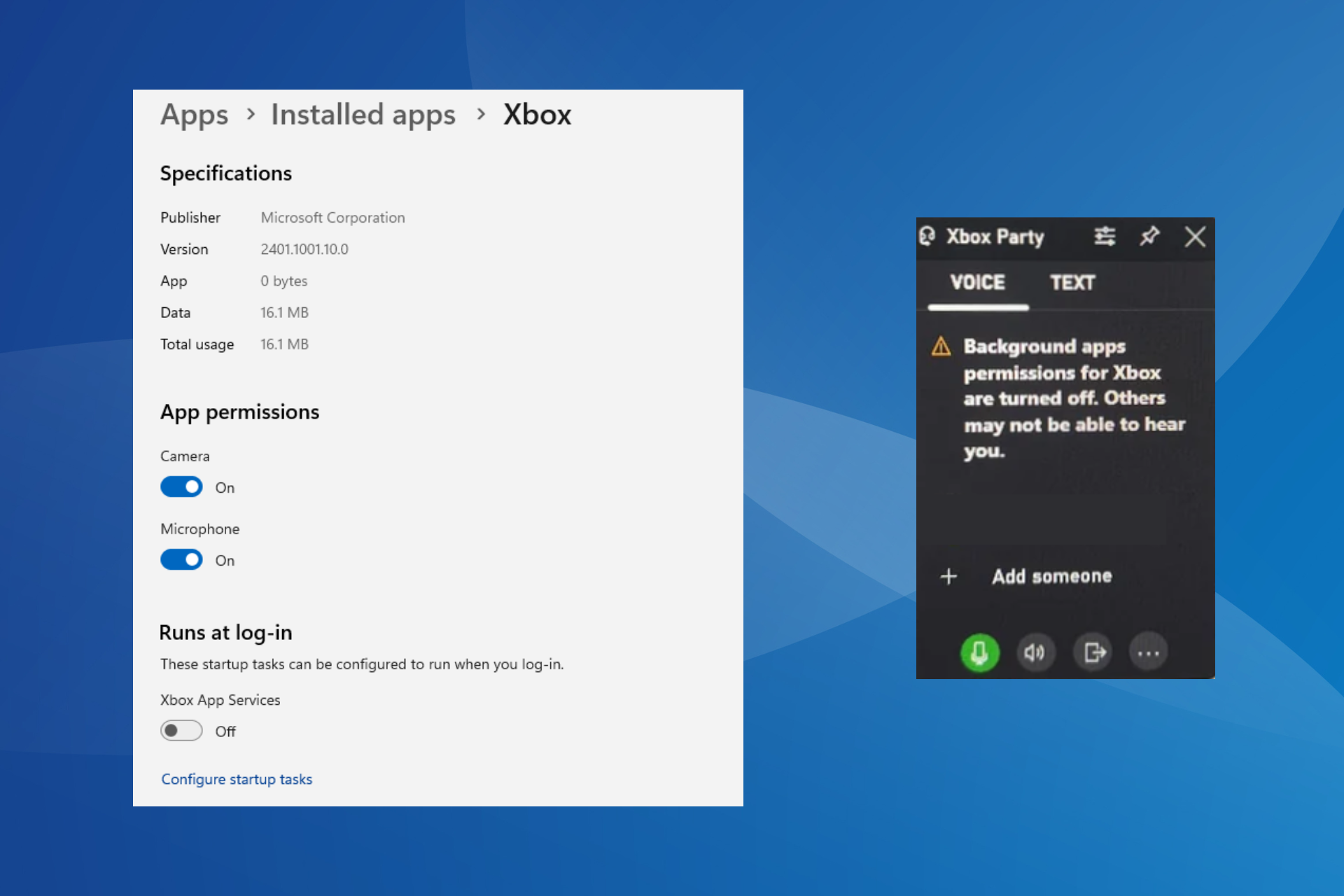Screen dimensions: 1344x896
Task: Select Microsoft Corporation publisher text
Action: pos(332,218)
